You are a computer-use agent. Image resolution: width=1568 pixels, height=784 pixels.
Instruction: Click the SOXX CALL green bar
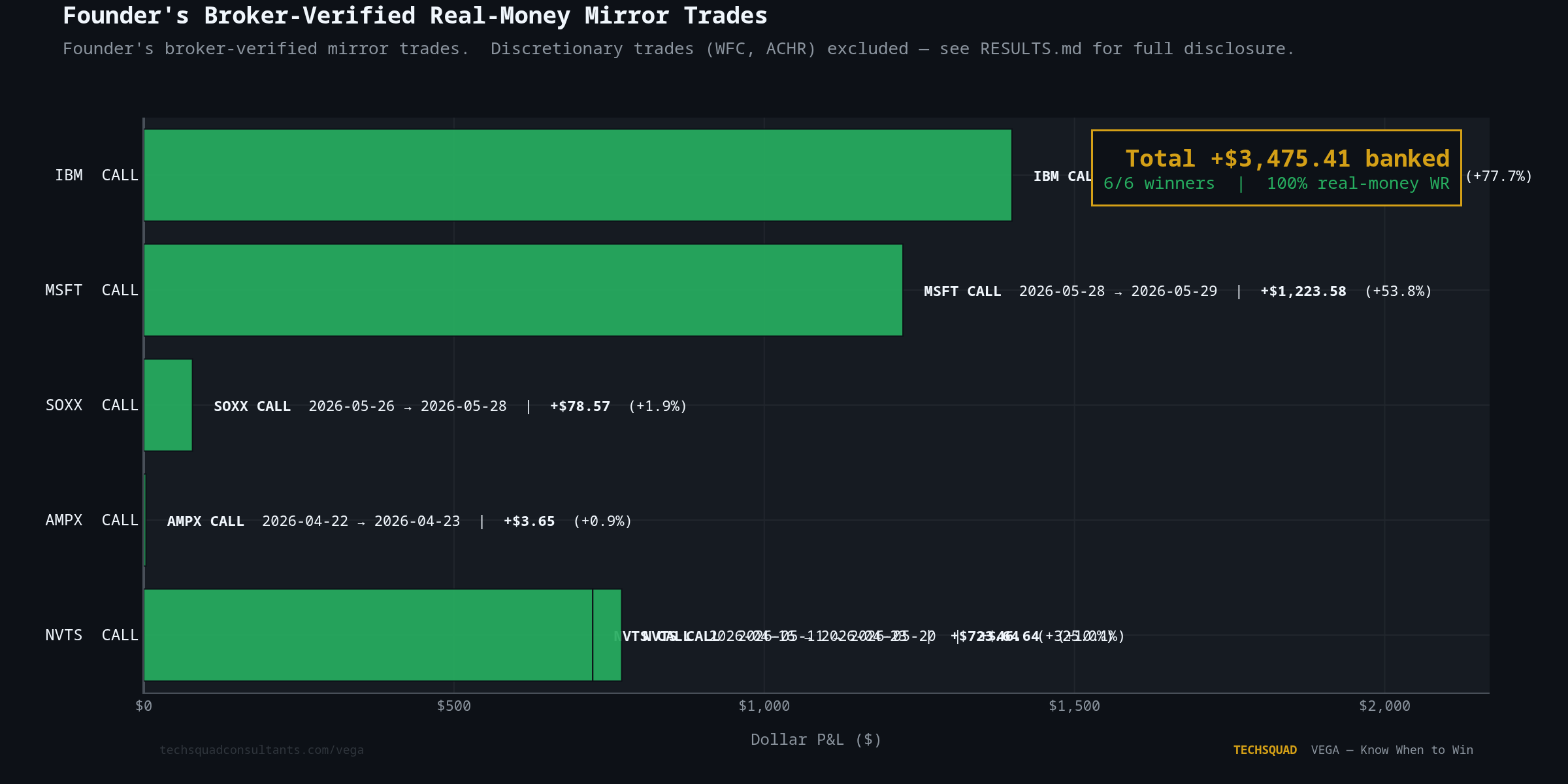pos(168,405)
